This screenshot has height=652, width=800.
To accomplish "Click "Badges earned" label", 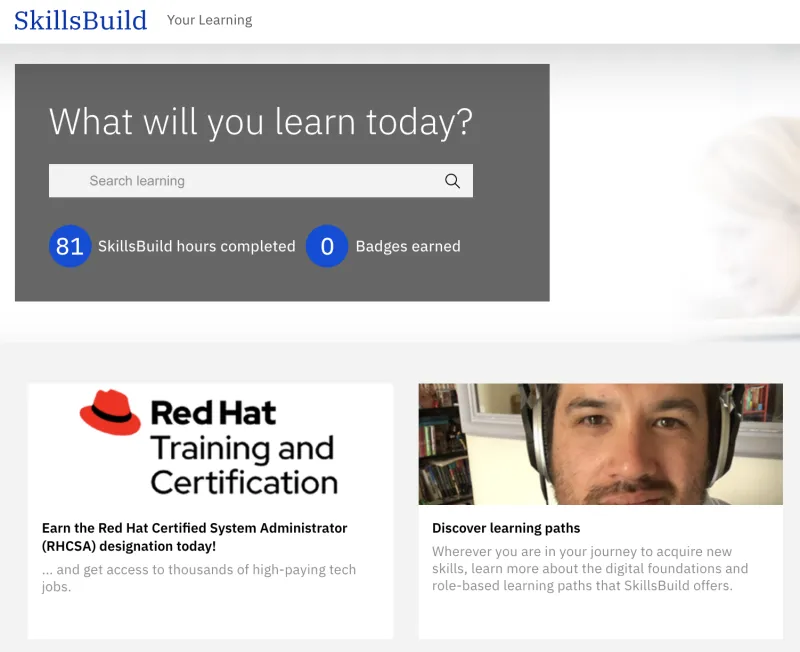I will pos(407,246).
